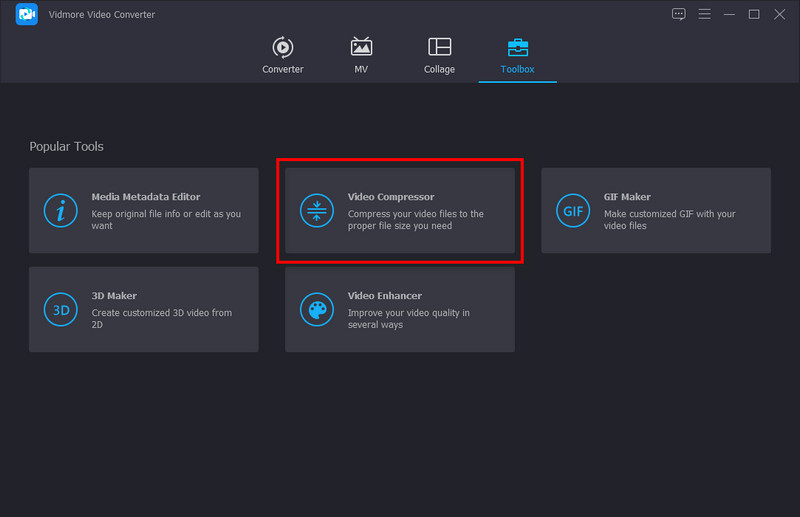Open the 3D Maker tool title
800x517 pixels.
[x=114, y=296]
